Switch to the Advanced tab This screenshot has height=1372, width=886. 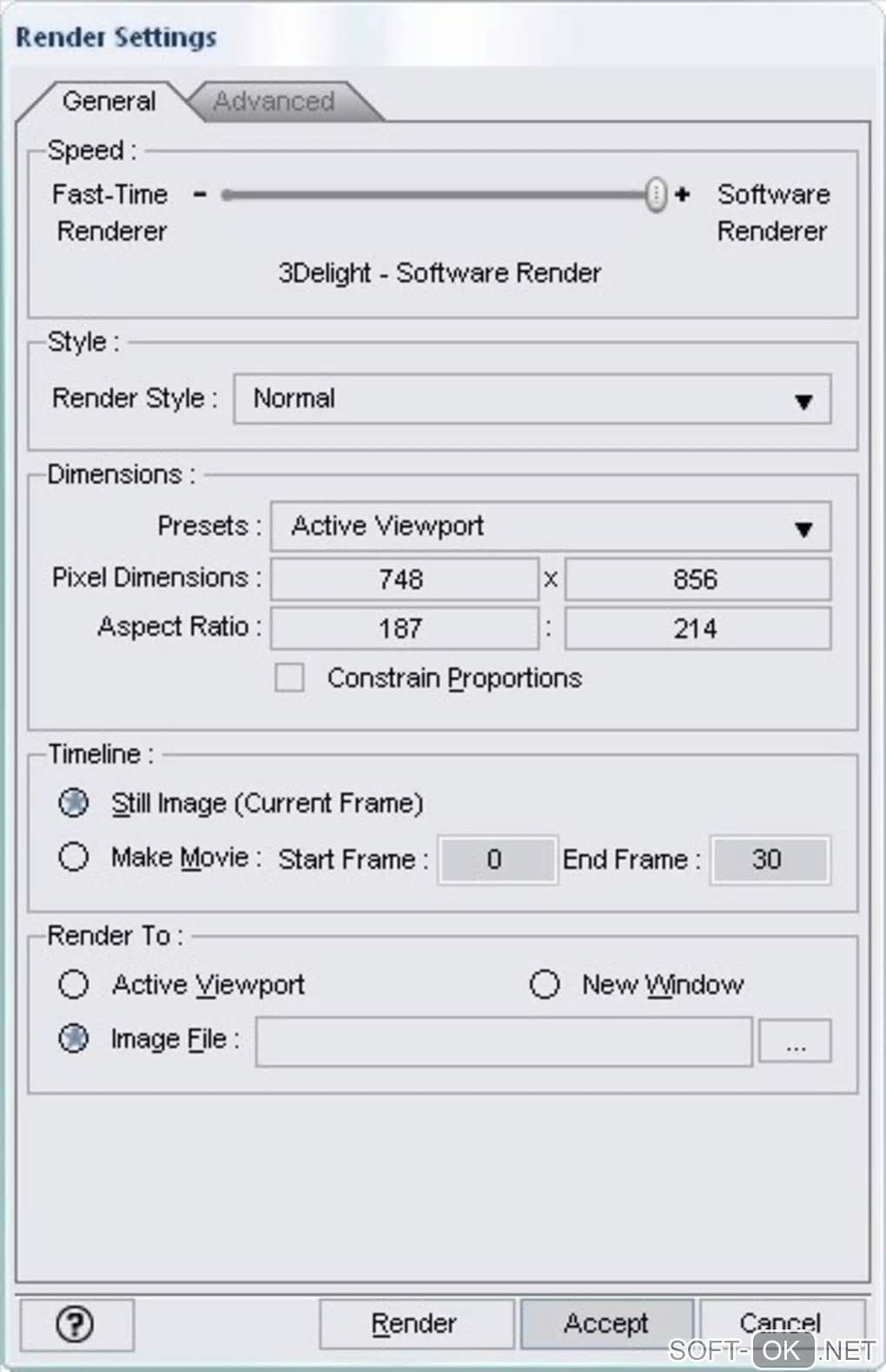pos(274,102)
